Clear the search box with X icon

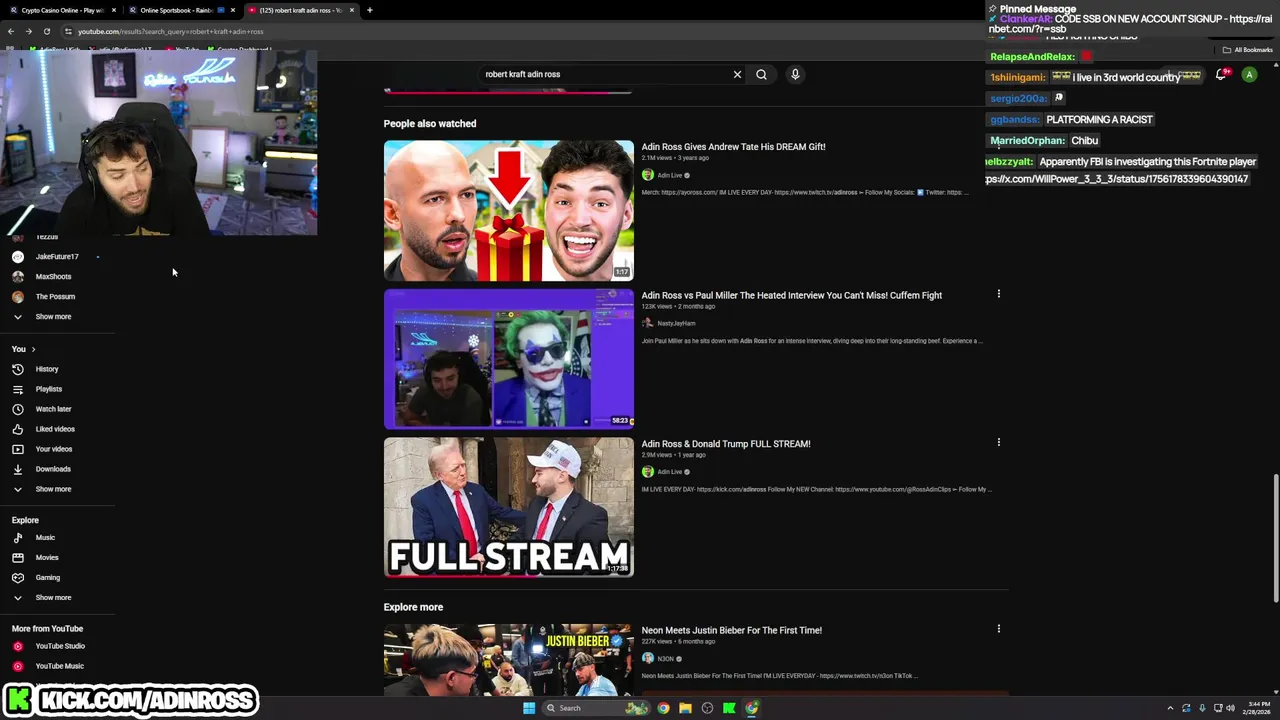(x=737, y=74)
